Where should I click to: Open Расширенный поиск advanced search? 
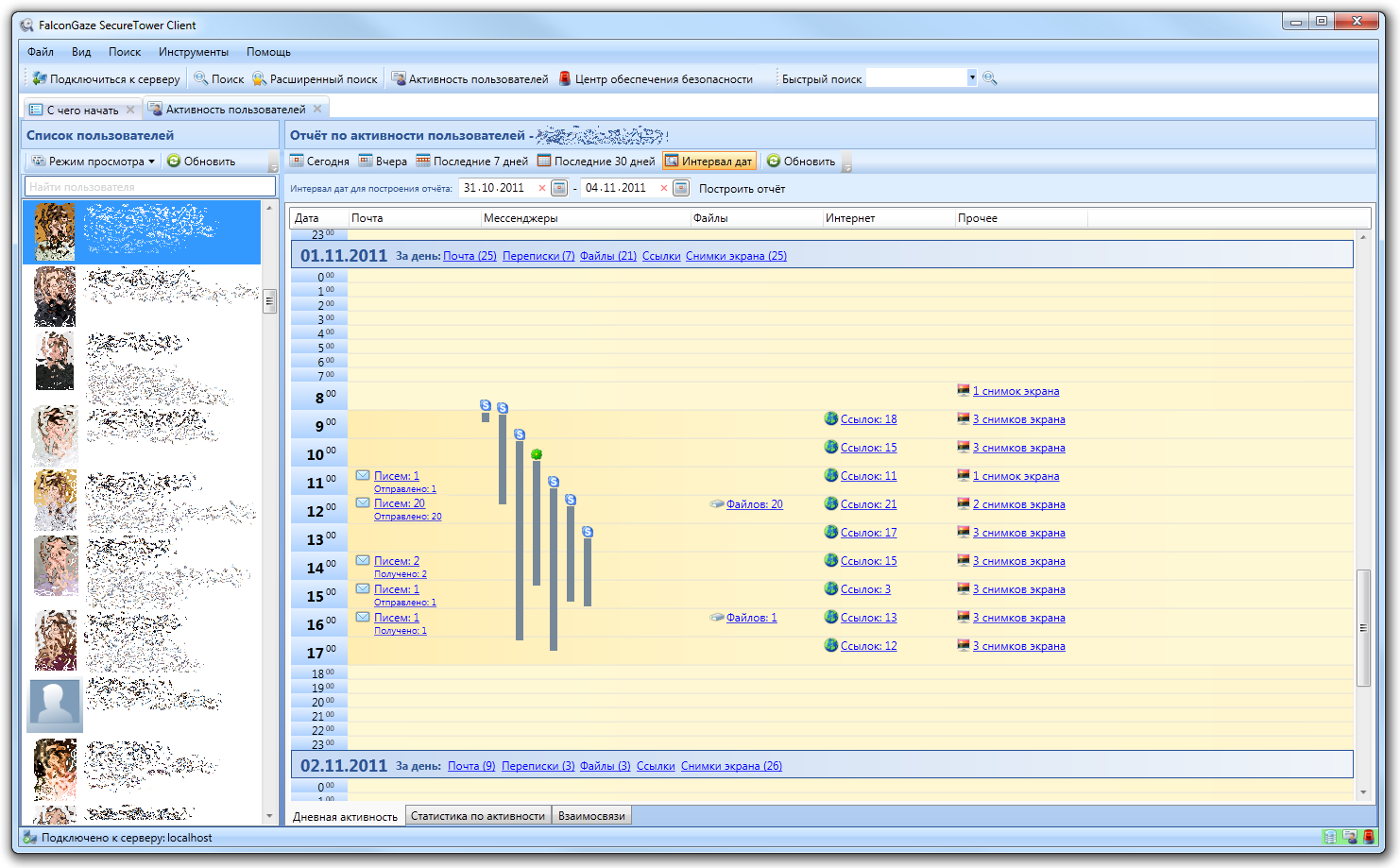tap(315, 79)
